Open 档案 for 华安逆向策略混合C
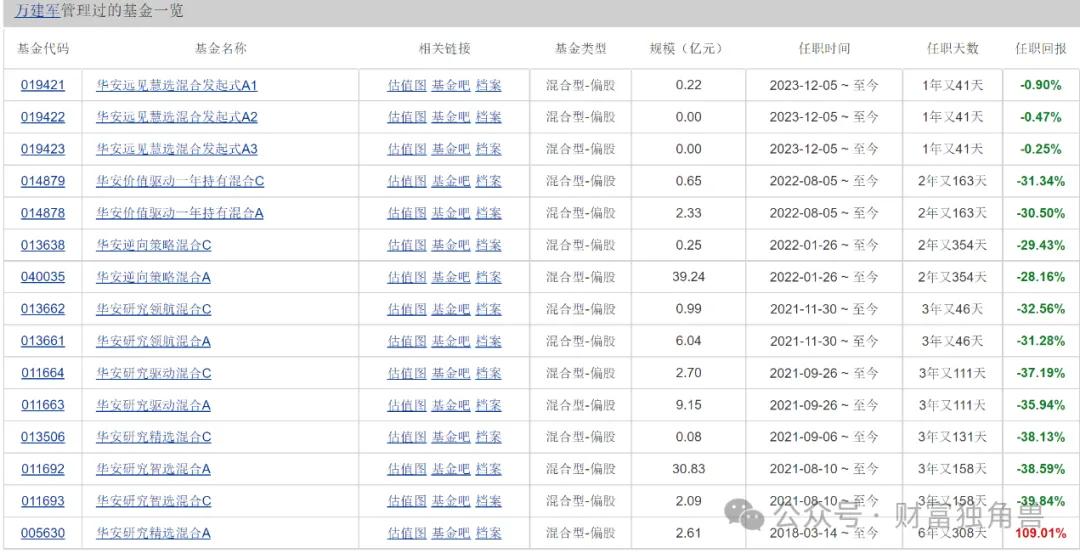The height and width of the screenshot is (559, 1080). pyautogui.click(x=488, y=245)
